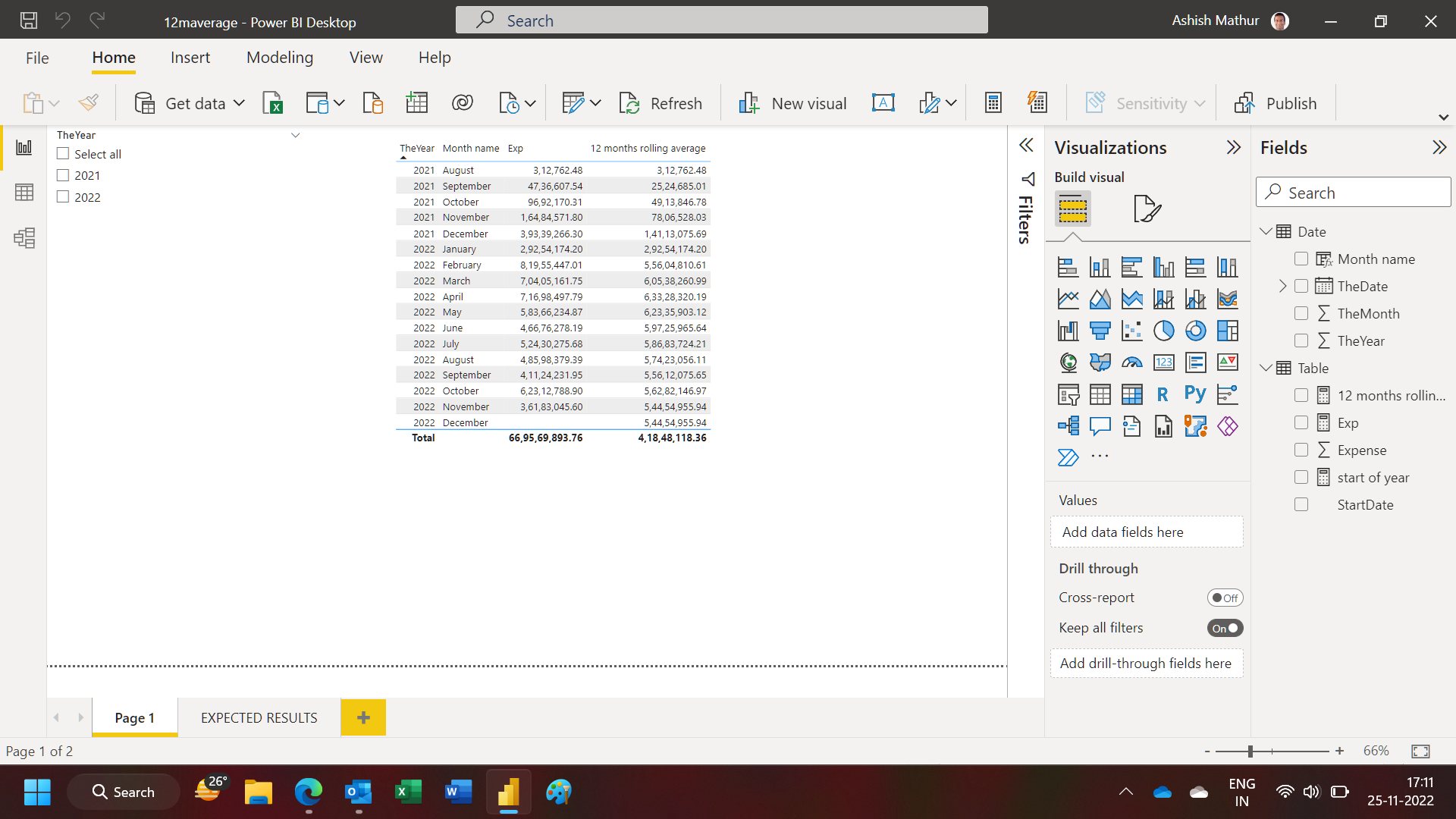The height and width of the screenshot is (819, 1456).
Task: Tick the Select all slicer checkbox
Action: (x=63, y=154)
